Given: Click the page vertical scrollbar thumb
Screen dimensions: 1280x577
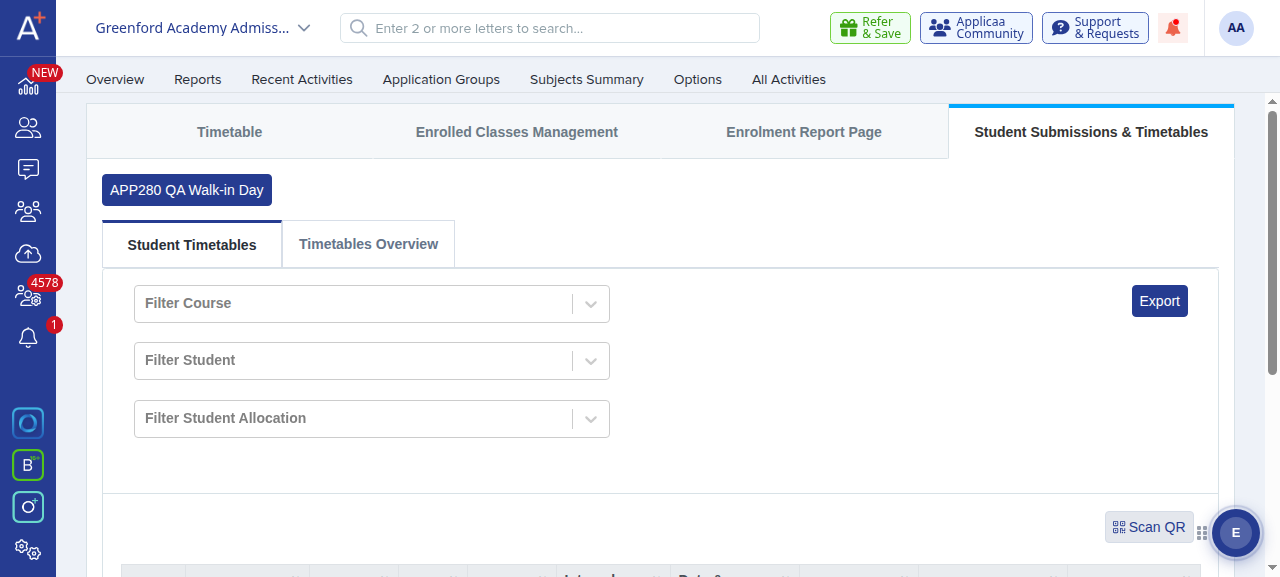Looking at the screenshot, I should point(1272,242).
